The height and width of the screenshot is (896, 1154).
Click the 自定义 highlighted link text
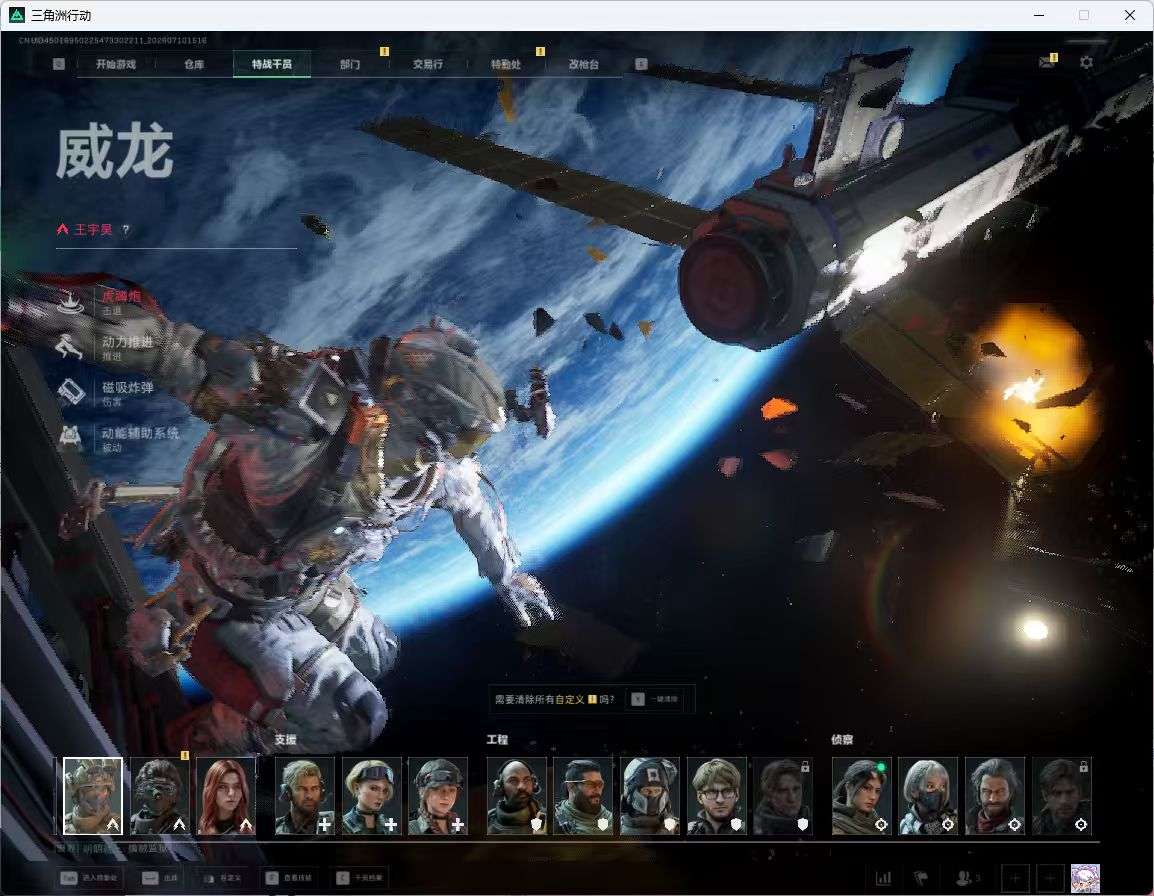[x=570, y=699]
